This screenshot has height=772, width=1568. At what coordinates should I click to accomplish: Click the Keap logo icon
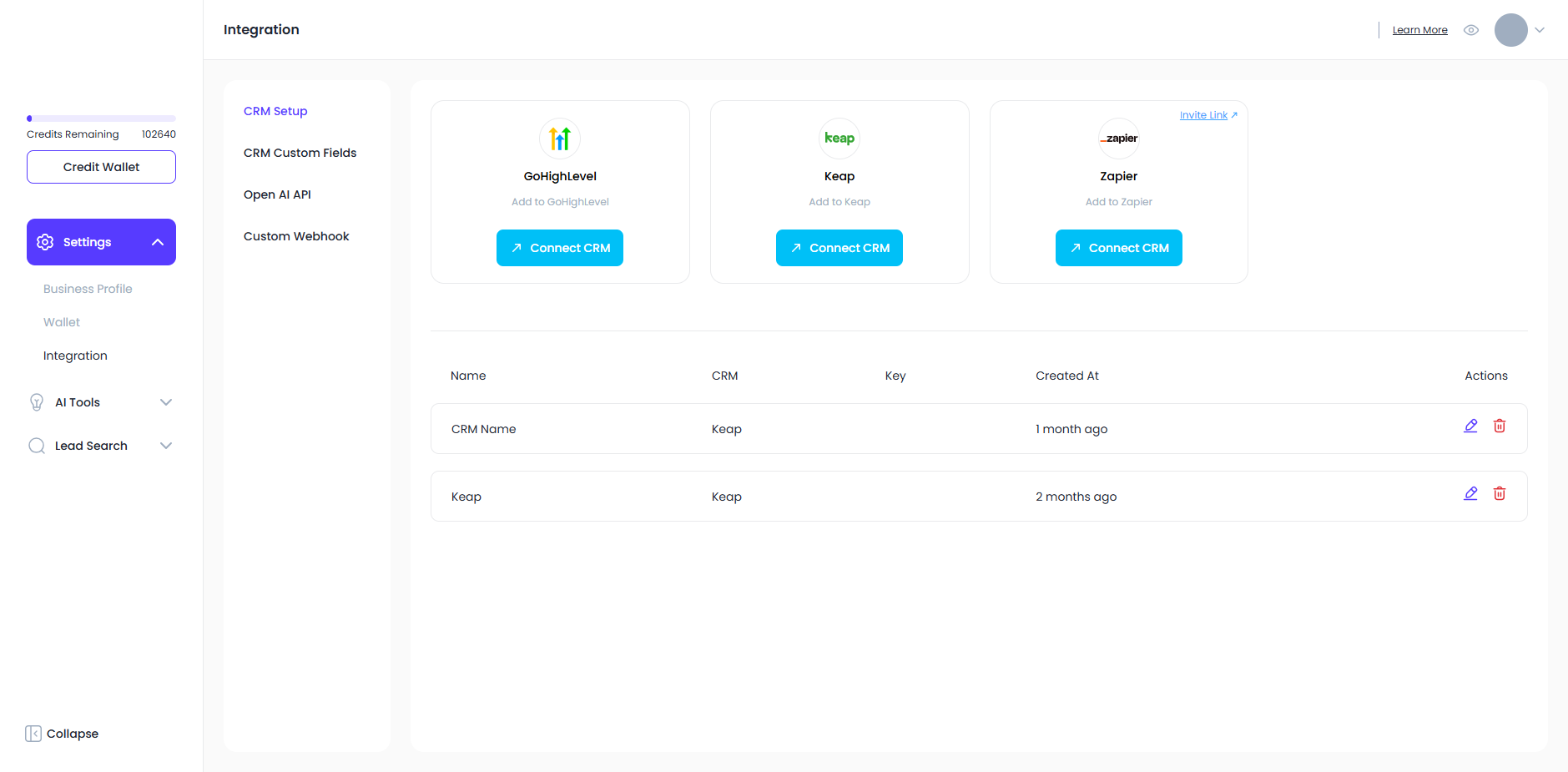(839, 139)
